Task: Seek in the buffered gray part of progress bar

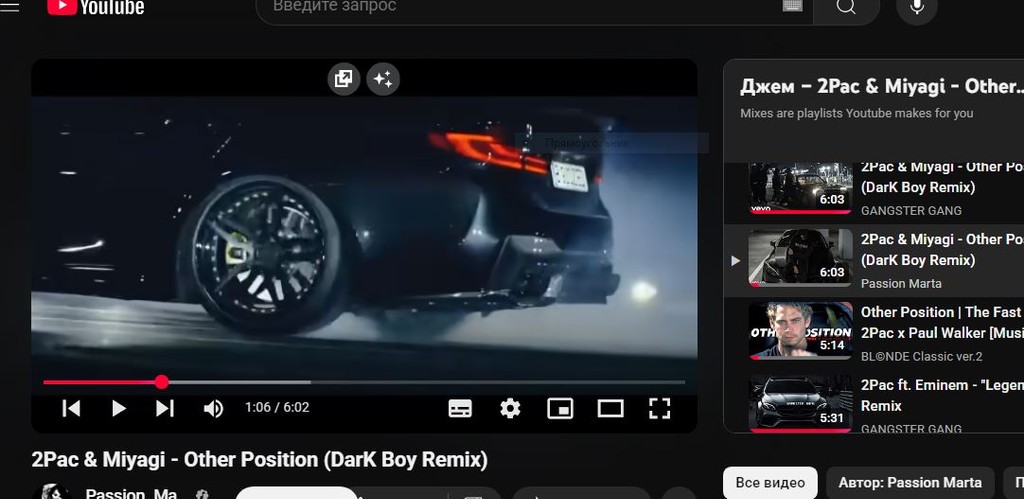Action: pyautogui.click(x=239, y=382)
